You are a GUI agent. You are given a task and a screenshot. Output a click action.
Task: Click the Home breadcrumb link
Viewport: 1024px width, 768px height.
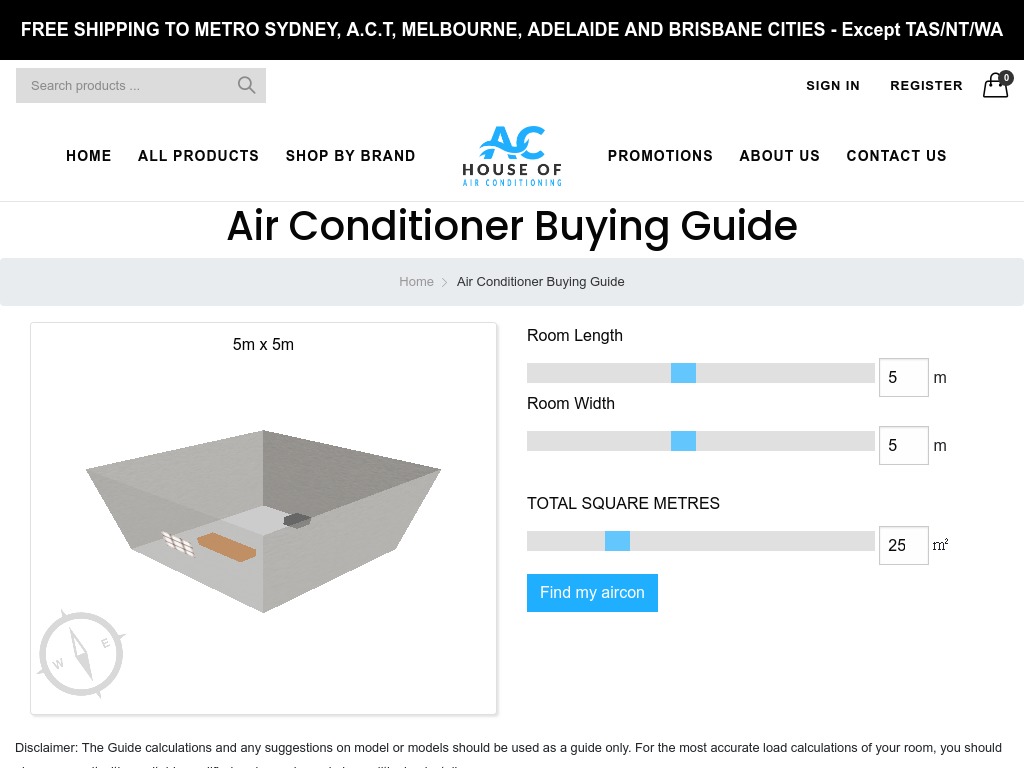tap(416, 282)
